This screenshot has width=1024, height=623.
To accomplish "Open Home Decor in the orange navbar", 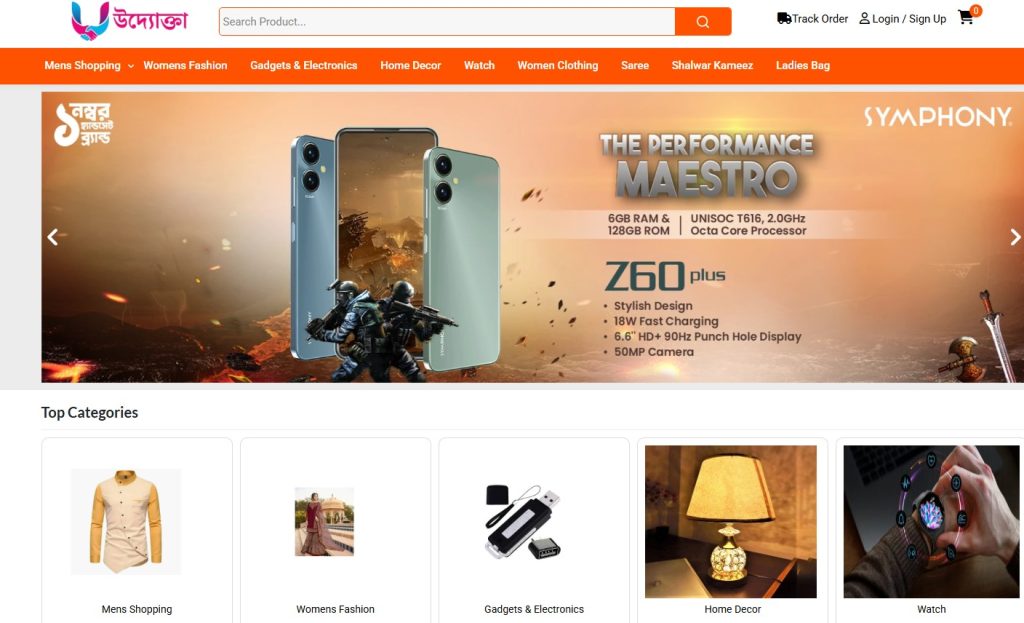I will click(x=411, y=65).
